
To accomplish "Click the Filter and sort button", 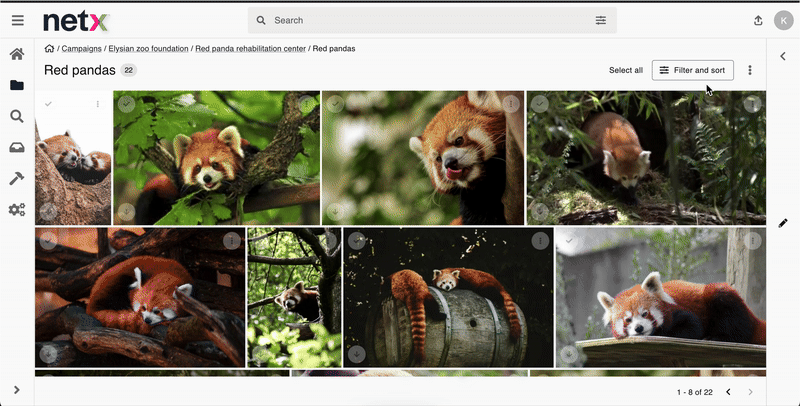I will click(692, 70).
